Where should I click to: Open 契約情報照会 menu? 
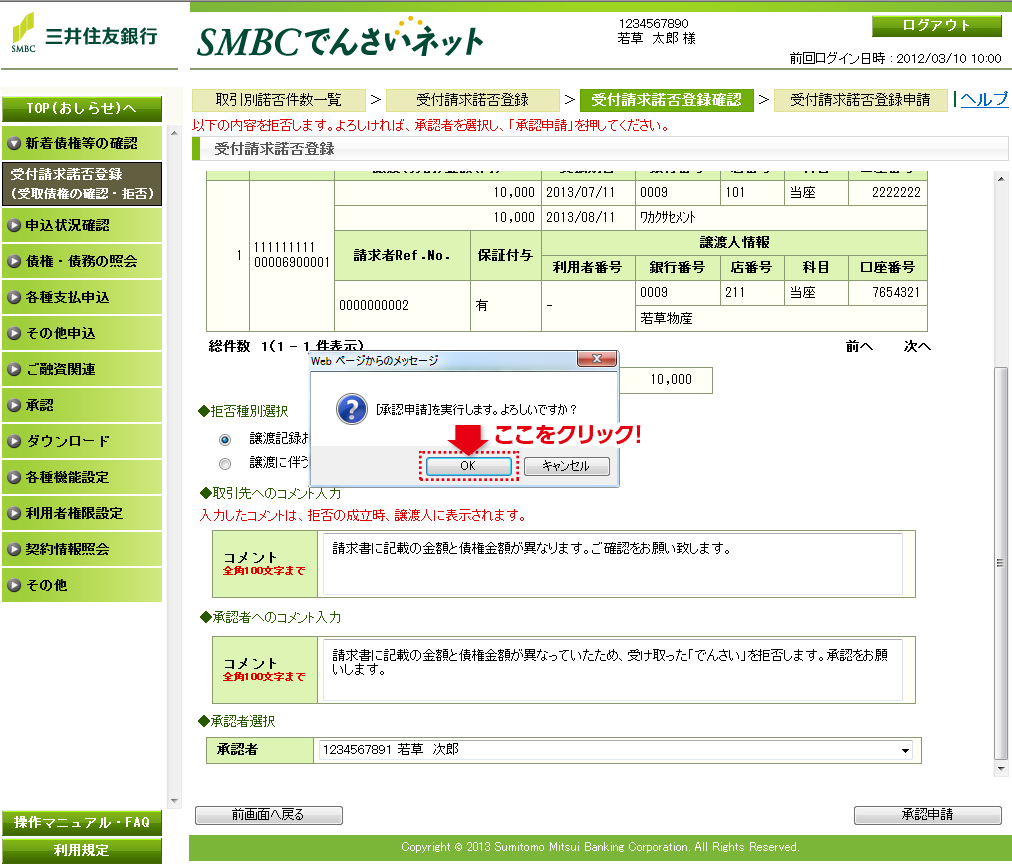coord(82,550)
